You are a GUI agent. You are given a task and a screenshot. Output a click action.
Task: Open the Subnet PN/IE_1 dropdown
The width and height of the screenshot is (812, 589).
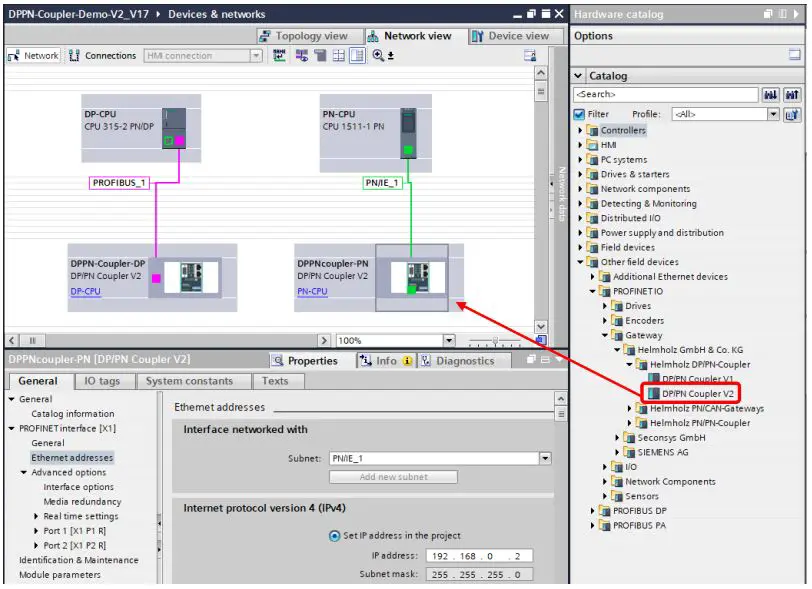(545, 458)
